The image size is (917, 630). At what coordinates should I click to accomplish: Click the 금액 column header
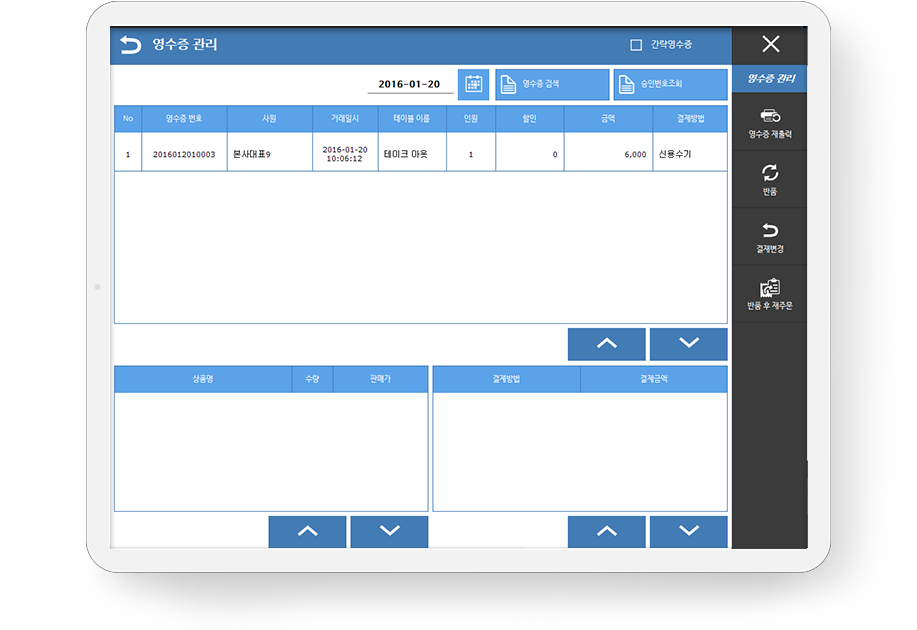608,118
